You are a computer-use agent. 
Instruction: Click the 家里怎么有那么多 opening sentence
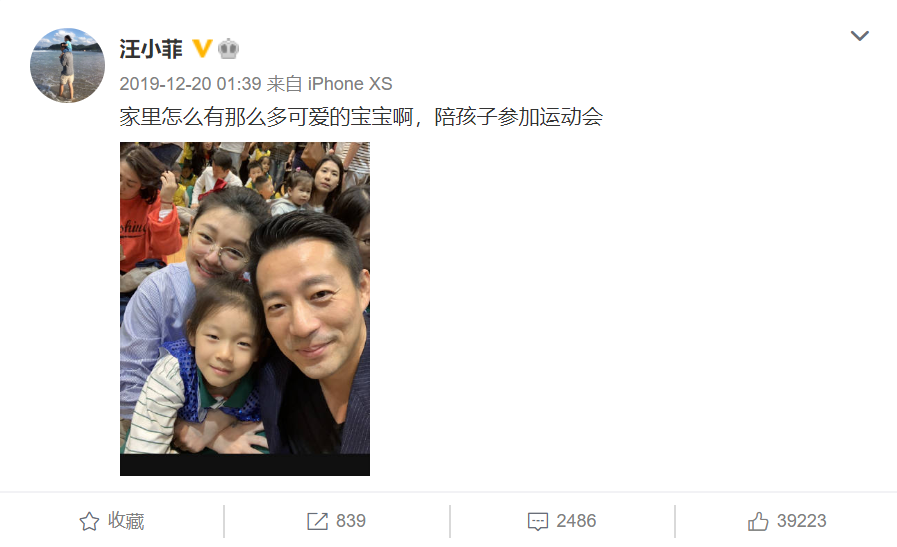[267, 117]
